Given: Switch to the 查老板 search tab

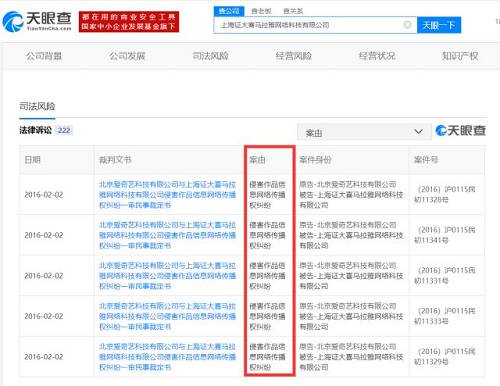Looking at the screenshot, I should [x=261, y=11].
